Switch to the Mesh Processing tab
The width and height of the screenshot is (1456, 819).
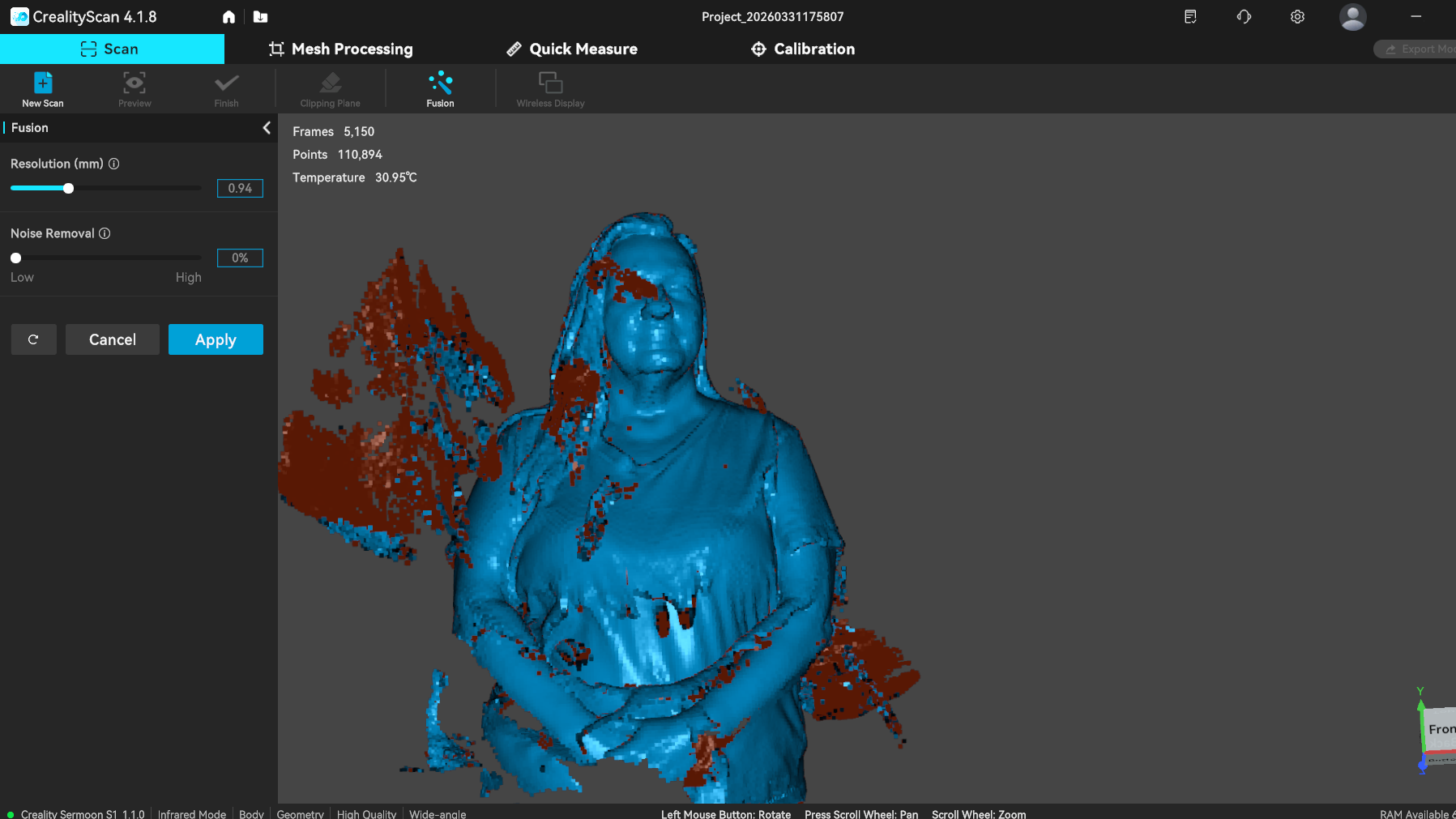click(340, 49)
